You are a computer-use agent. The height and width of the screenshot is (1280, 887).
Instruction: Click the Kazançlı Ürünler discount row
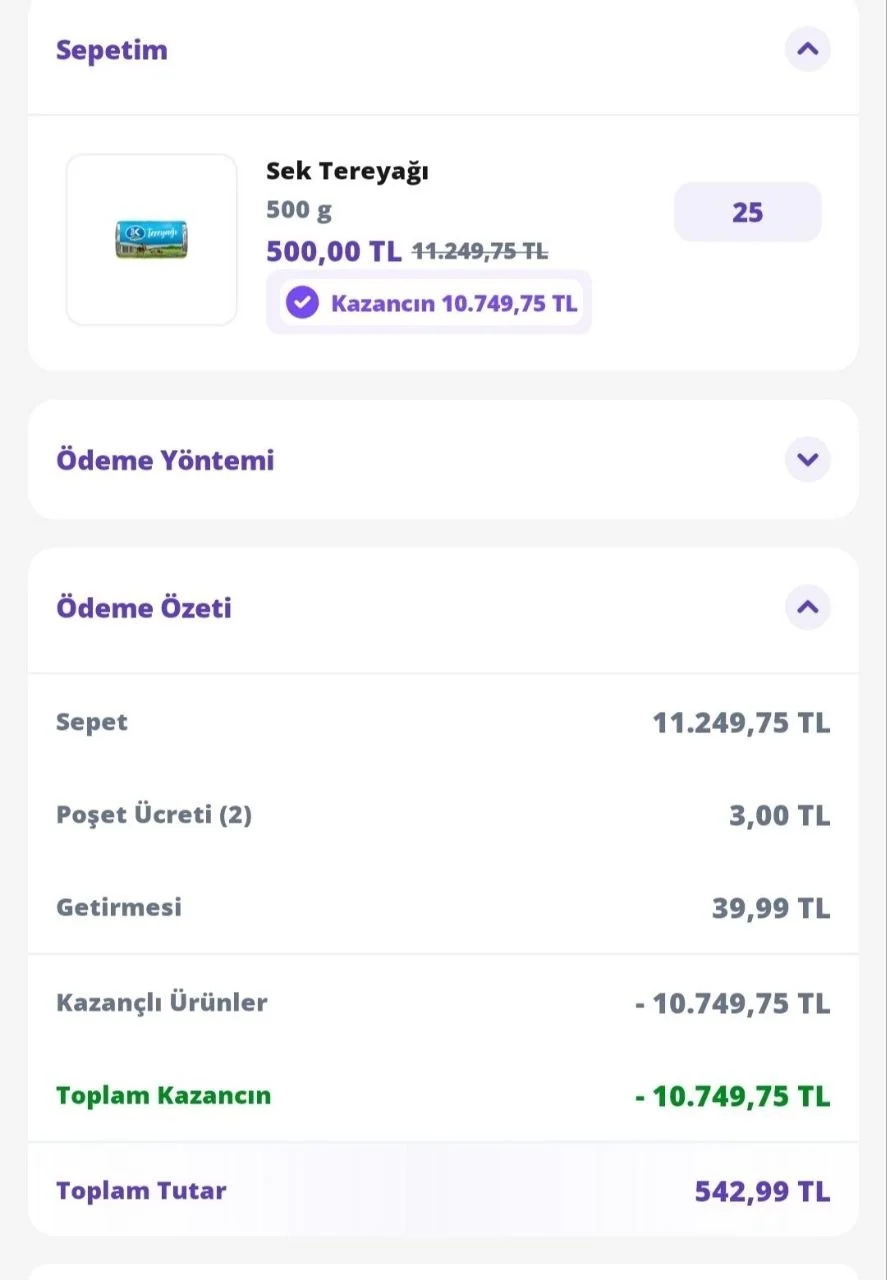[443, 1002]
